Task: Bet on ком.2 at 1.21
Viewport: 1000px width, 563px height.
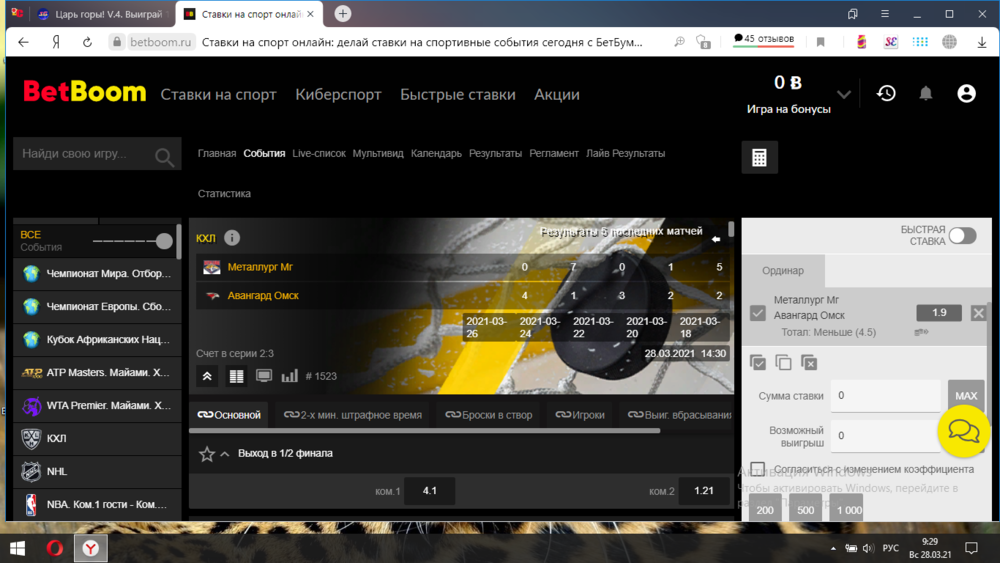Action: (703, 490)
